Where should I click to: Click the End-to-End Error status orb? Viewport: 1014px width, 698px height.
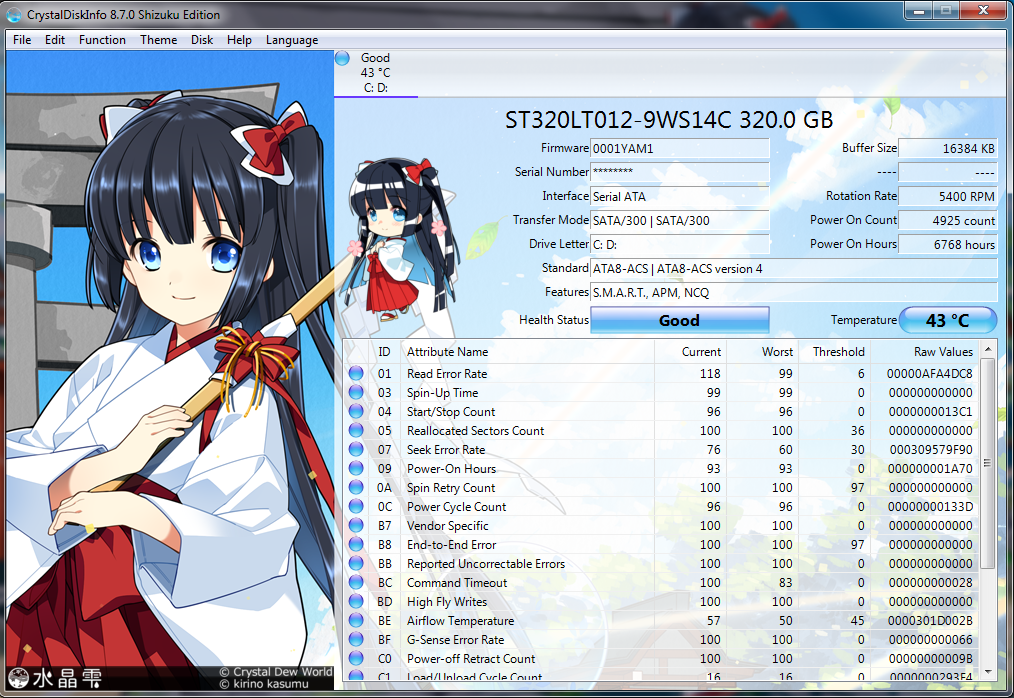click(356, 544)
